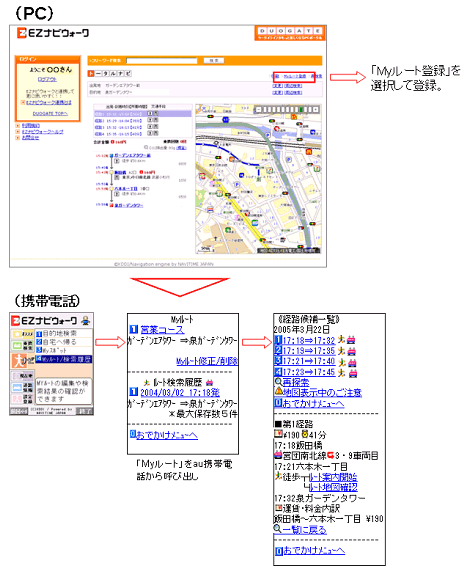Click the train icon beside route 17:18⇒17:32

coord(351,340)
